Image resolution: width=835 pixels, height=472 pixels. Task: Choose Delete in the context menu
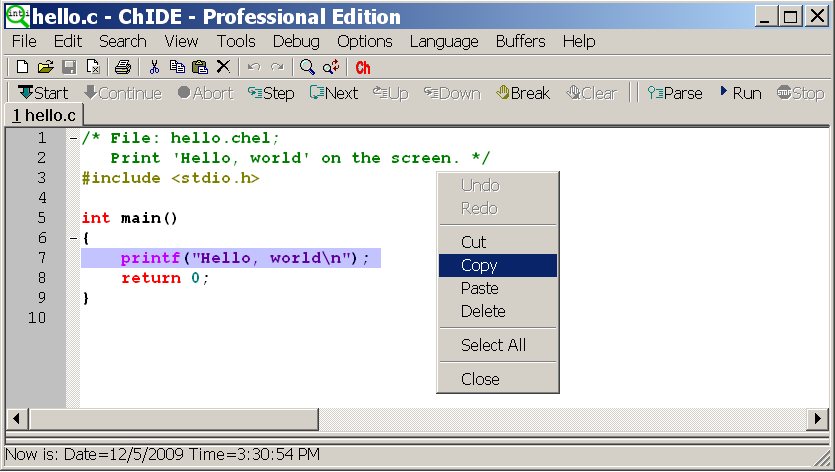point(498,311)
